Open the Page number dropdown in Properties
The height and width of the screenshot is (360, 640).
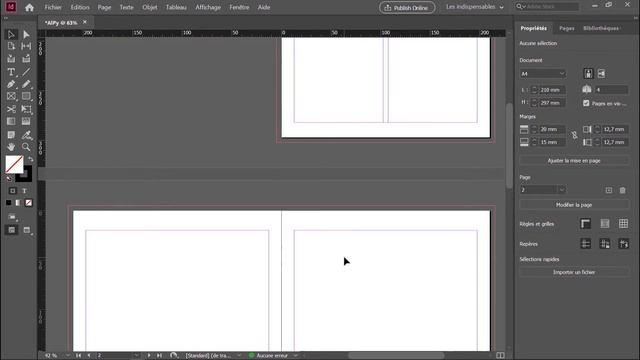pos(562,190)
